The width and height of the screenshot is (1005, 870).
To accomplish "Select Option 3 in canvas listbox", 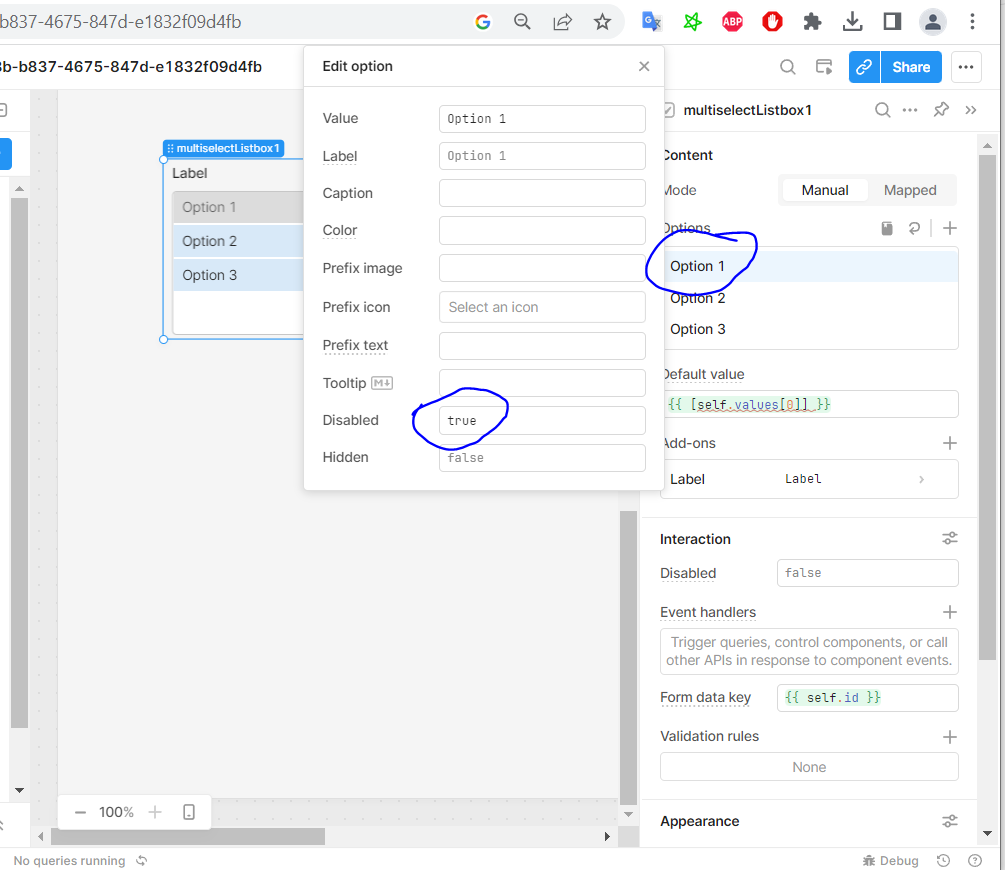I will [238, 275].
